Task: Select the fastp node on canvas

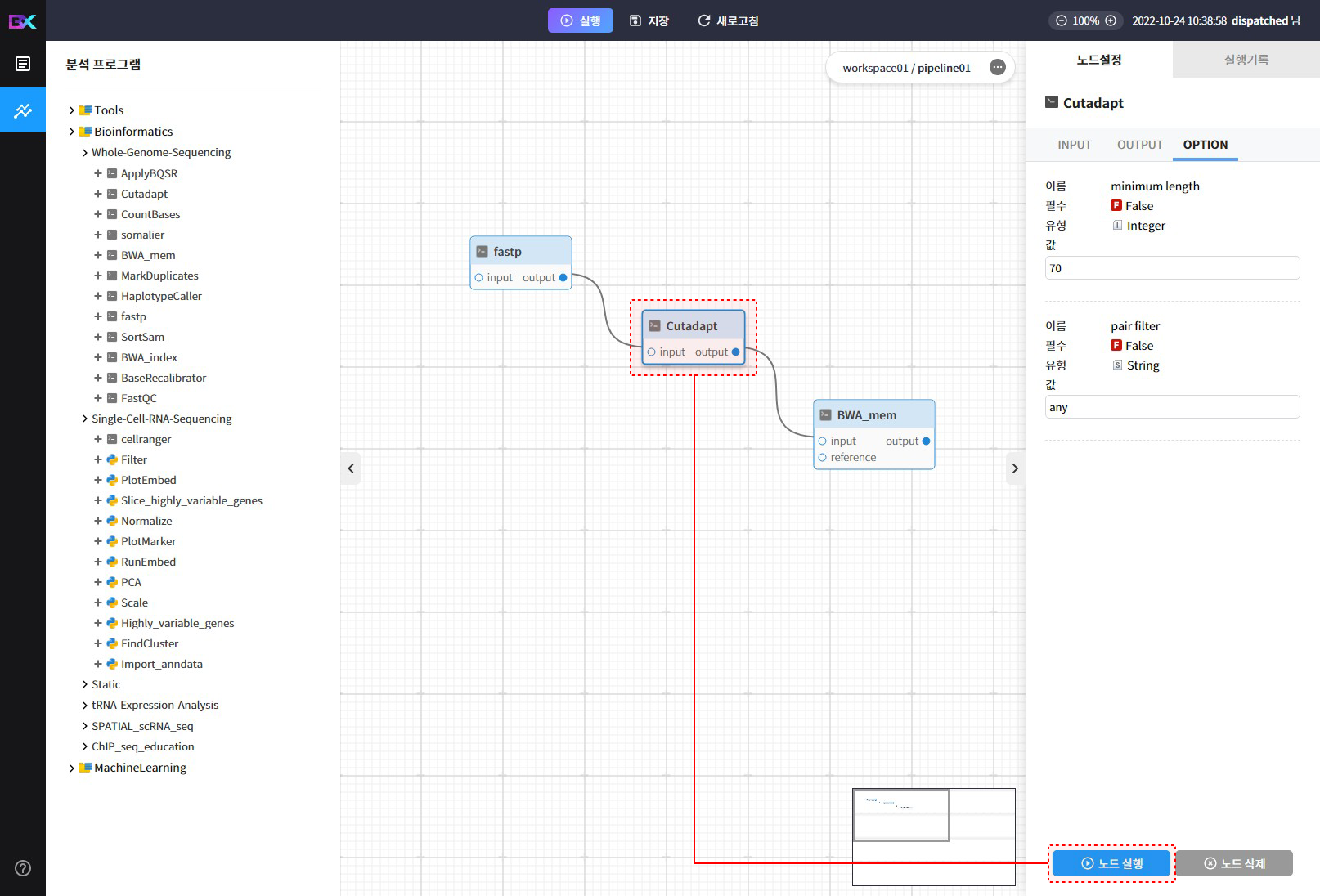Action: point(521,262)
